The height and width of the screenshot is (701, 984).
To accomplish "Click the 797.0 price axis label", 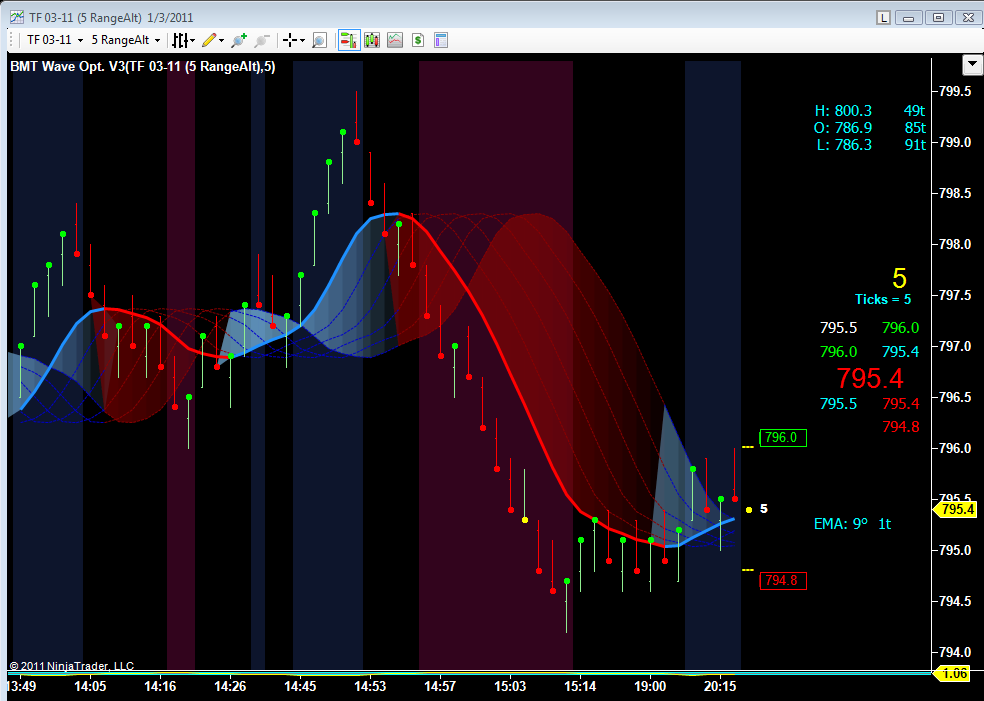I will coord(955,346).
